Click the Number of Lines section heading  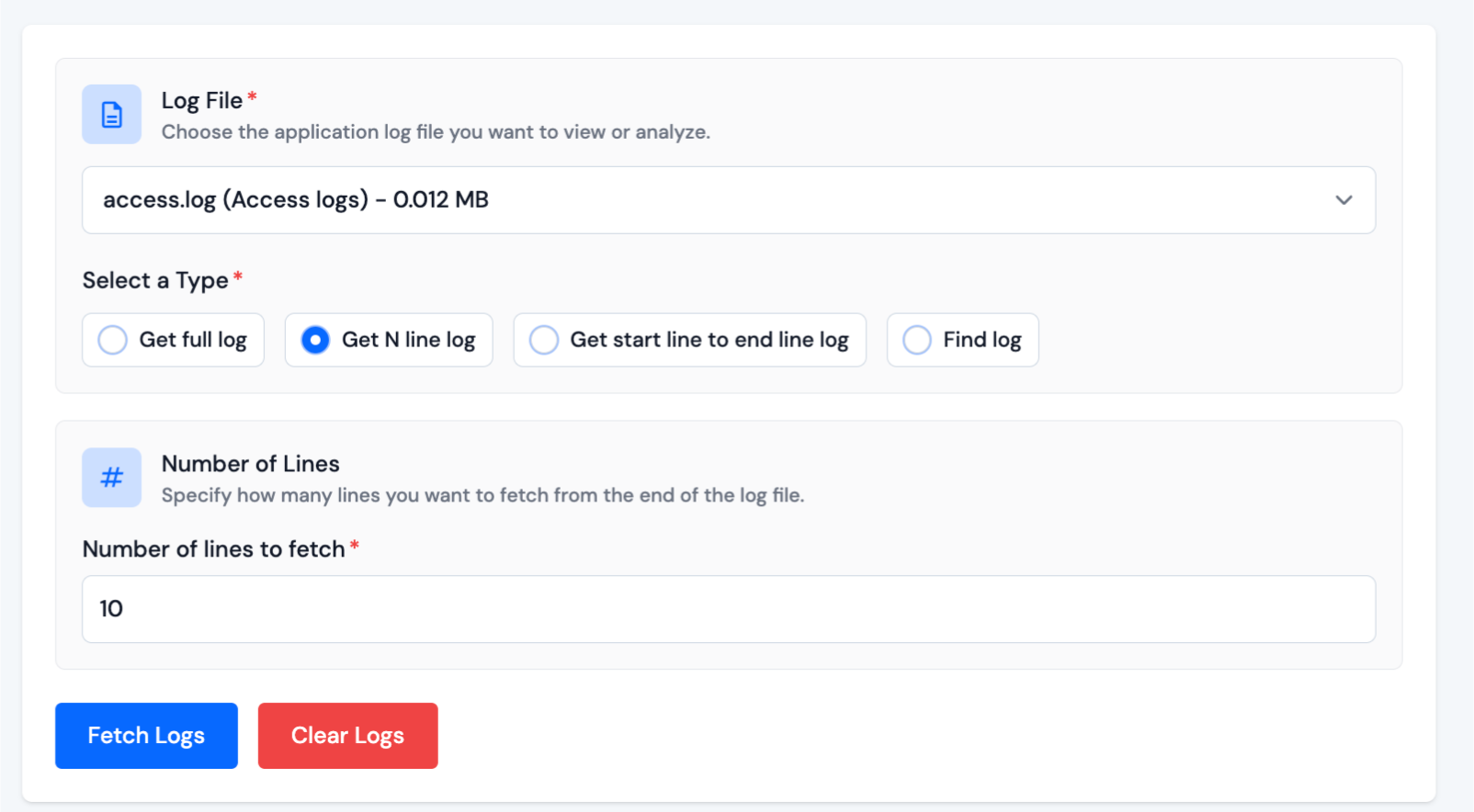point(250,464)
